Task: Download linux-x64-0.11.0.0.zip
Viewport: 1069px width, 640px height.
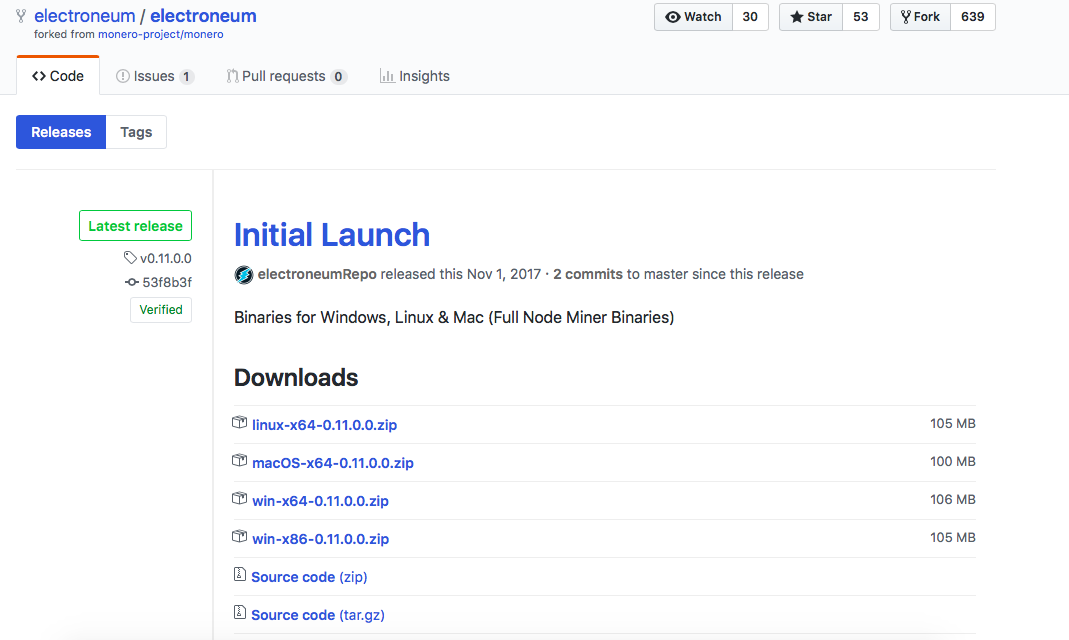Action: point(325,425)
